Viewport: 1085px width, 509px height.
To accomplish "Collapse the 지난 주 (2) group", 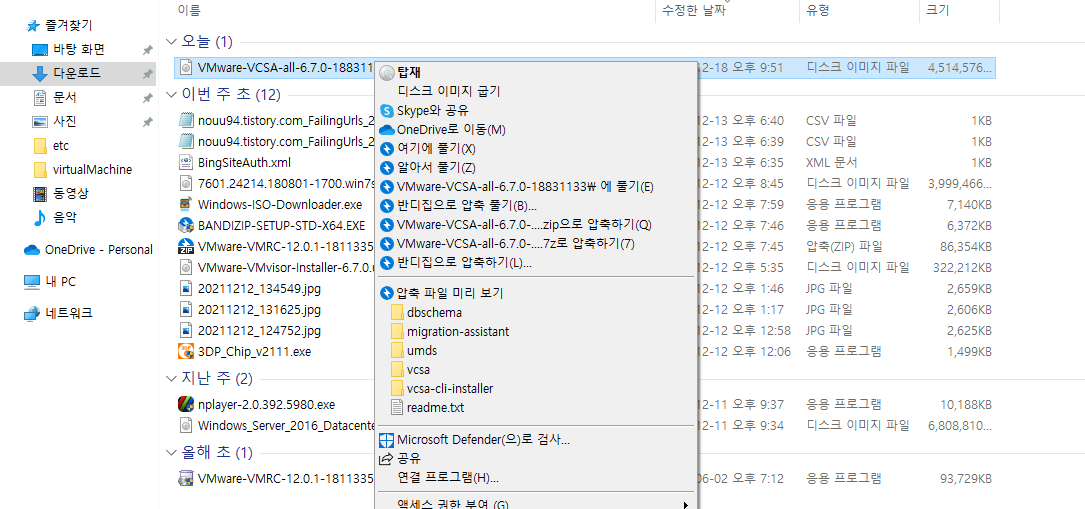I will pyautogui.click(x=172, y=378).
